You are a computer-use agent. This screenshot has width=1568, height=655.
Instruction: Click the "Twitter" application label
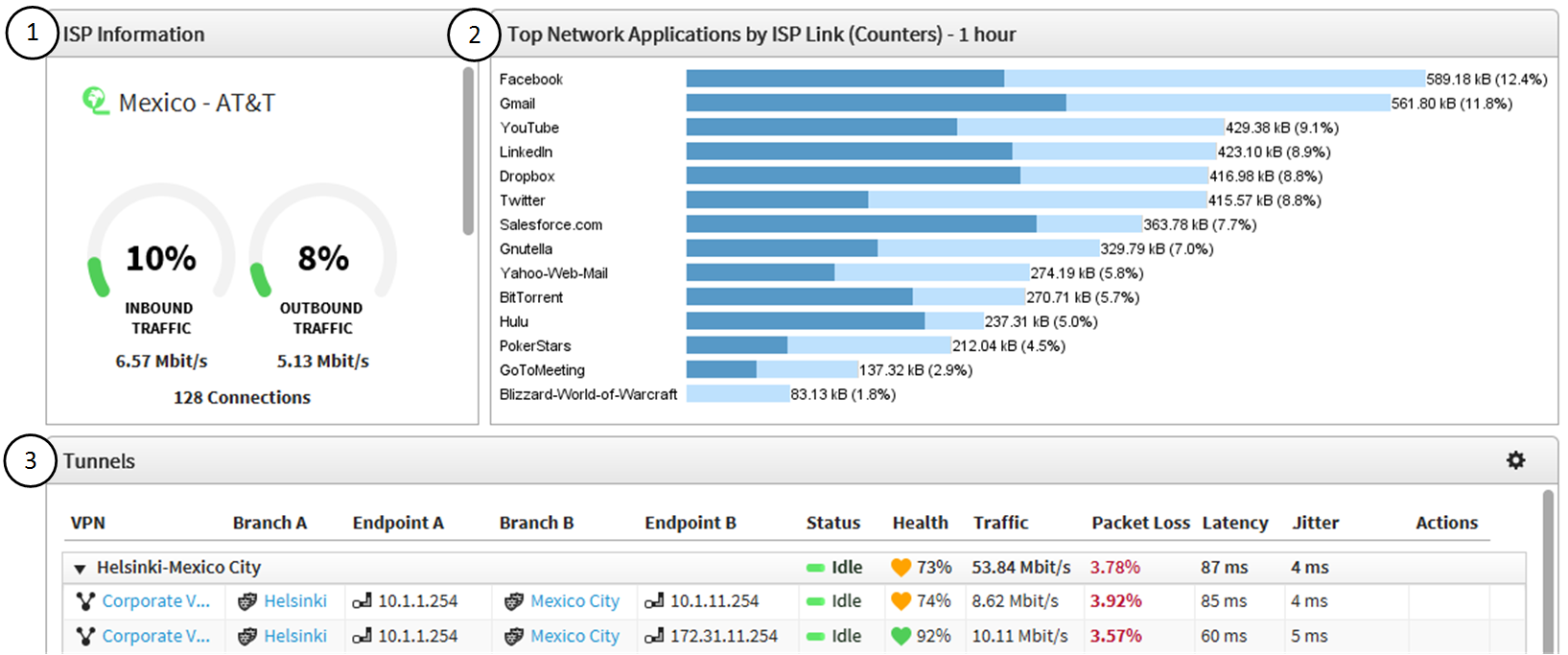pos(523,200)
